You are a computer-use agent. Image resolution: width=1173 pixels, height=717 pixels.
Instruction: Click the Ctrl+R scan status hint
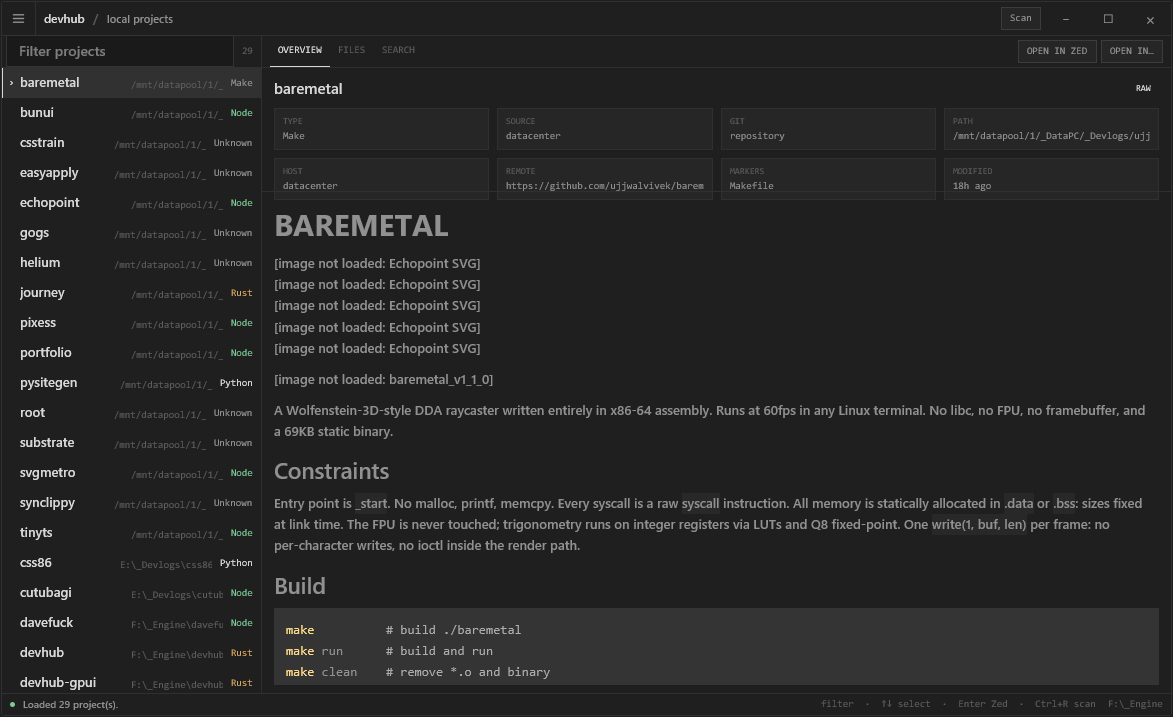click(1065, 704)
